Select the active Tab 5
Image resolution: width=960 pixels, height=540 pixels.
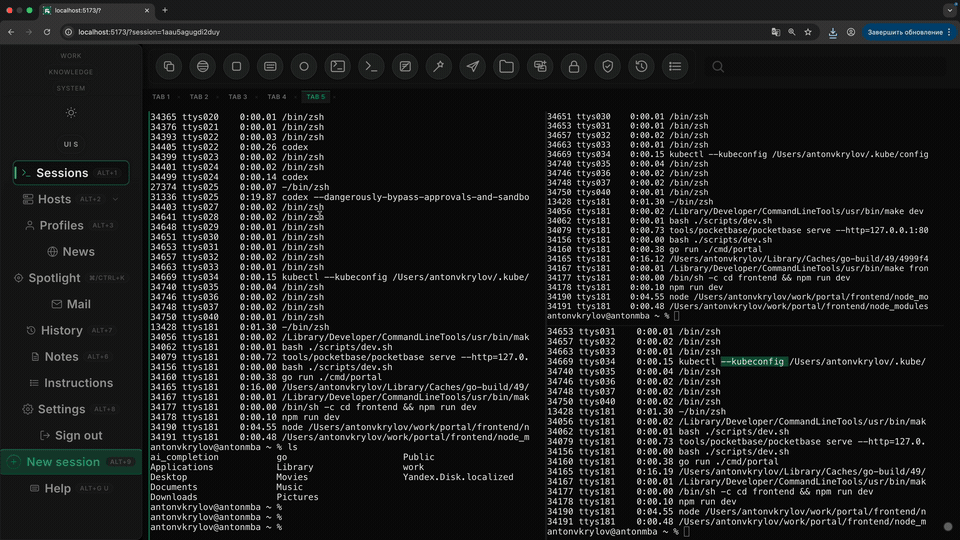click(316, 97)
